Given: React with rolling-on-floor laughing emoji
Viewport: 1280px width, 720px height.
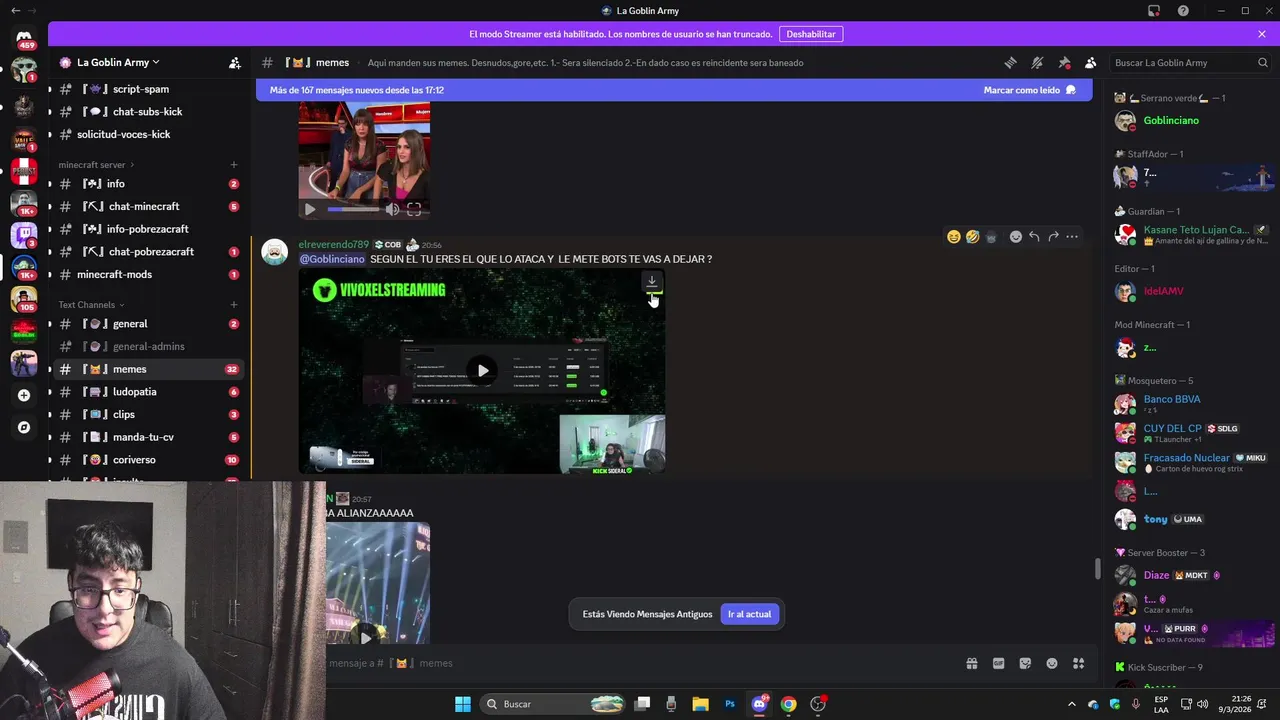Looking at the screenshot, I should (972, 237).
